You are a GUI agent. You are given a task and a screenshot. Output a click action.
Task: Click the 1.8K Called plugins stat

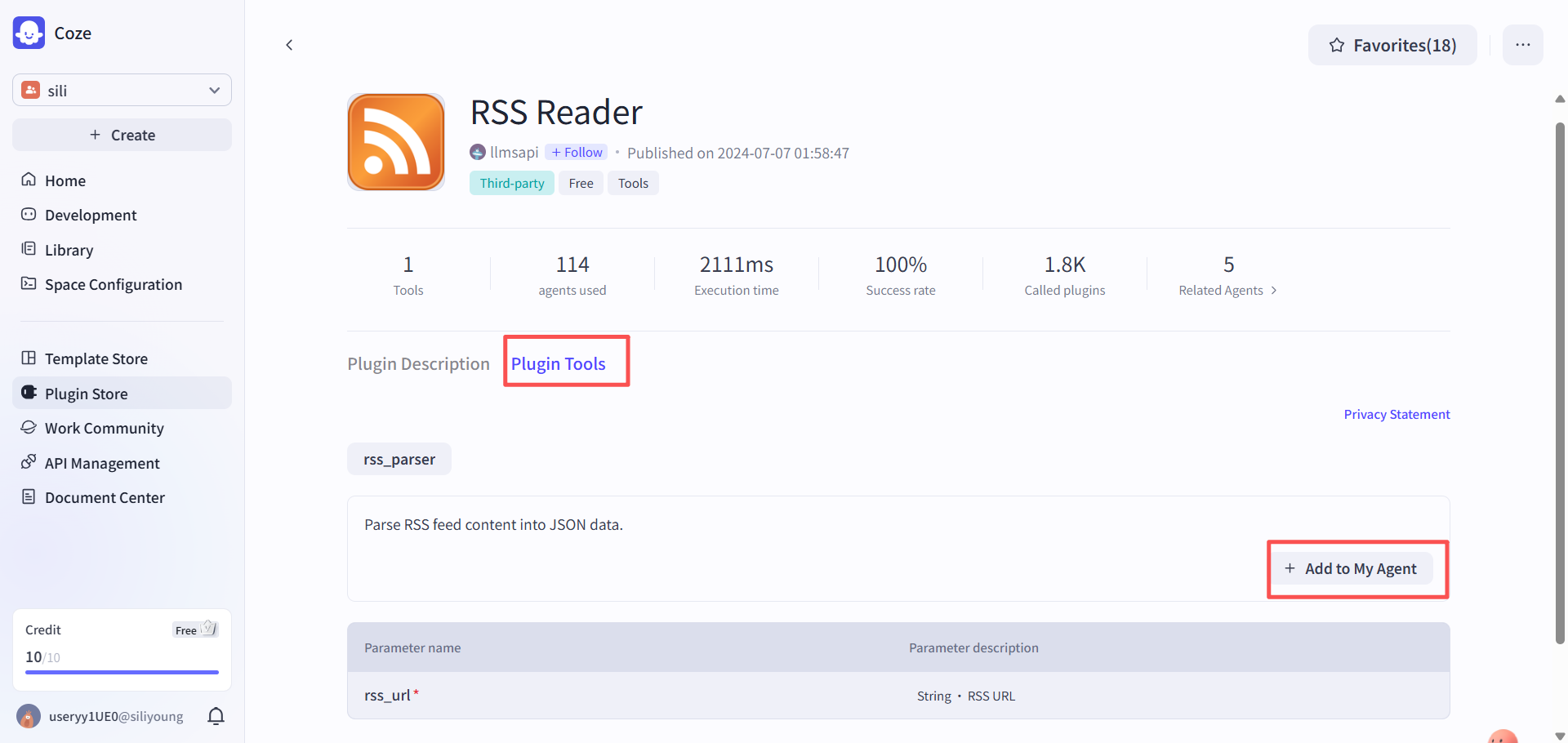click(1065, 276)
